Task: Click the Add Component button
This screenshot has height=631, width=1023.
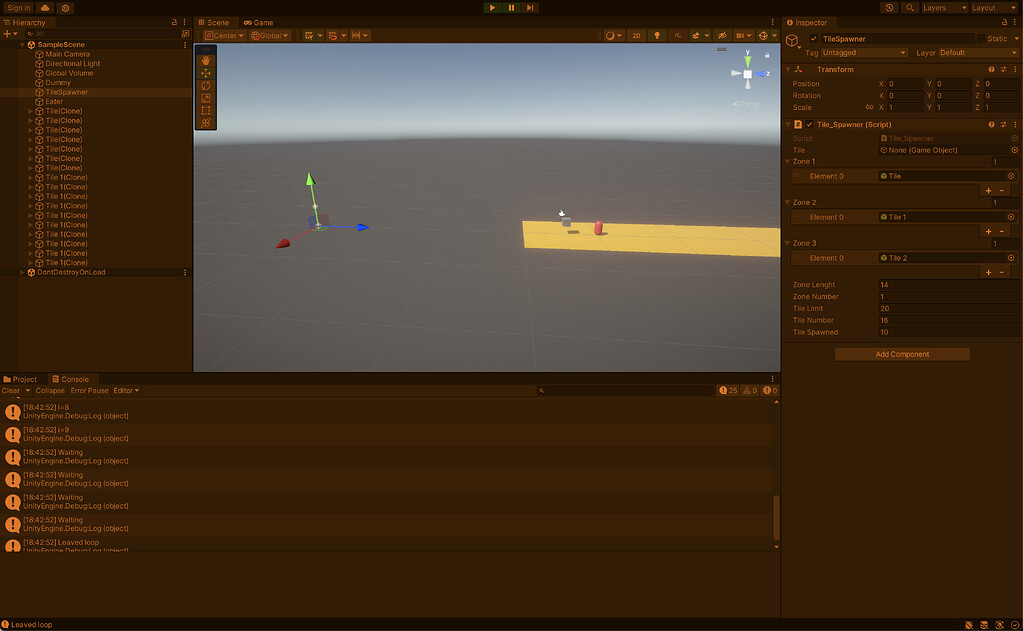Action: tap(901, 353)
